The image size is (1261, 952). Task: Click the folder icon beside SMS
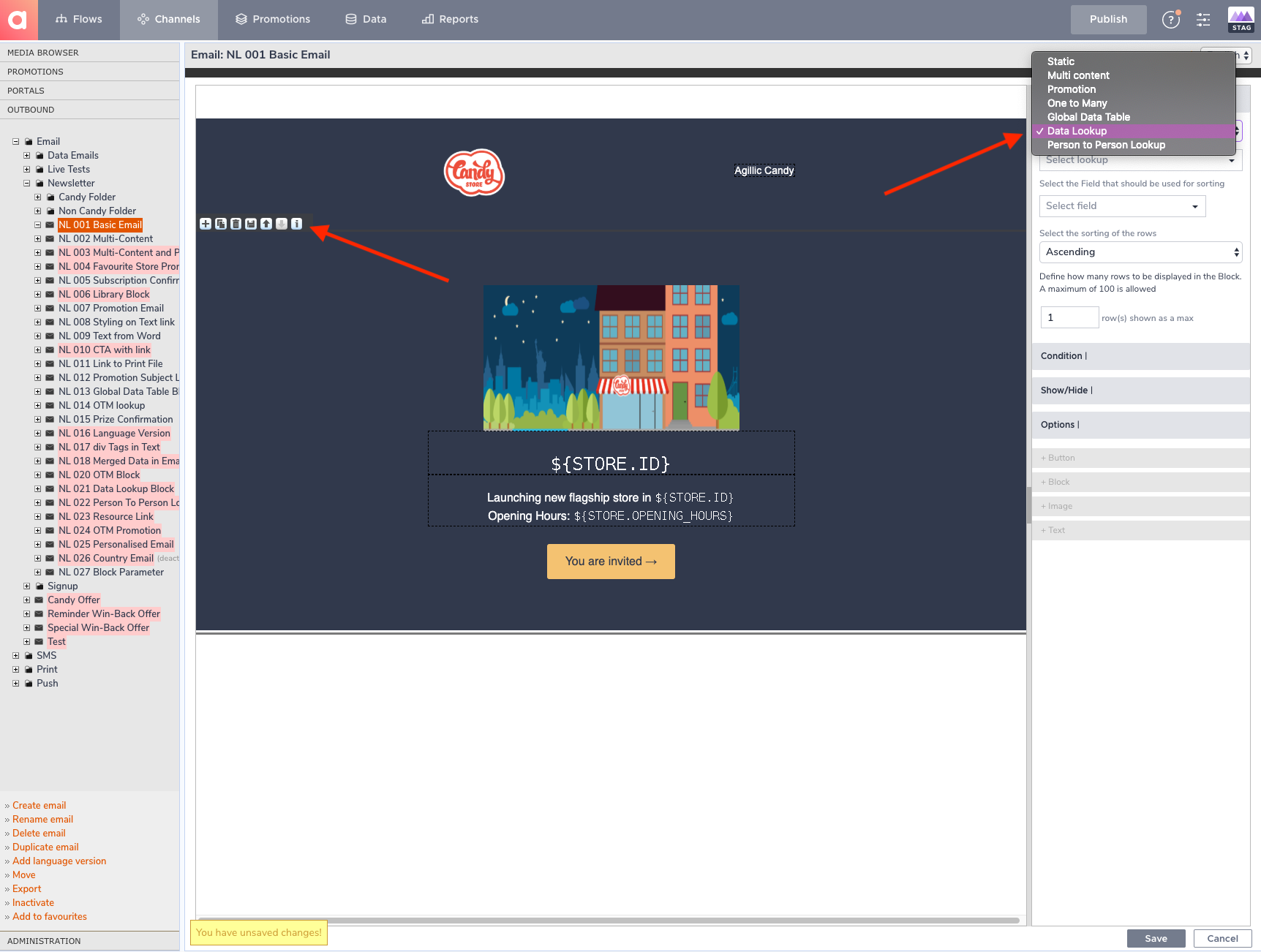pyautogui.click(x=29, y=656)
